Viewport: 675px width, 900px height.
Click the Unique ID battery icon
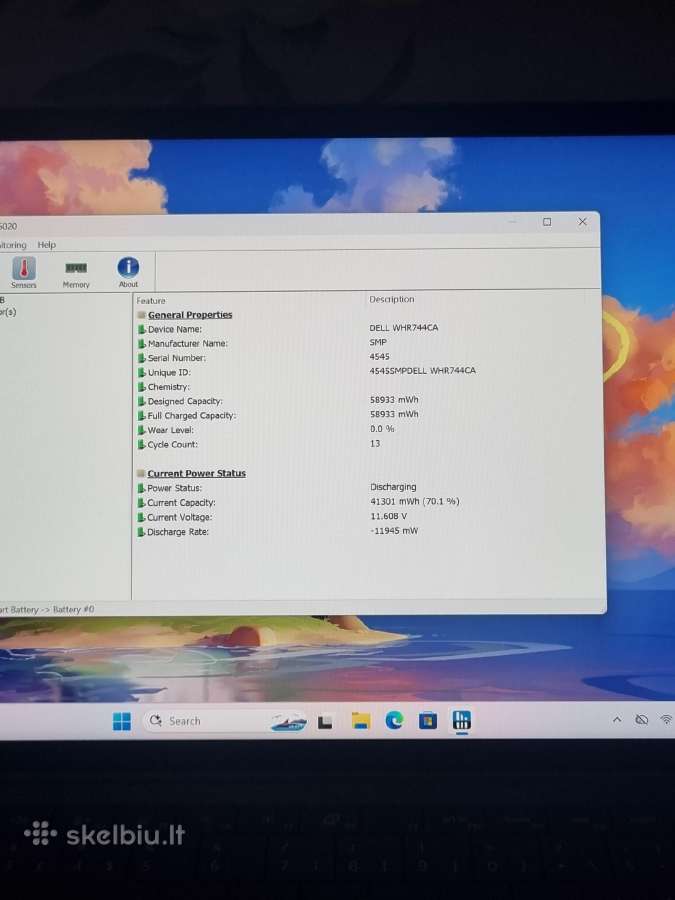coord(141,372)
